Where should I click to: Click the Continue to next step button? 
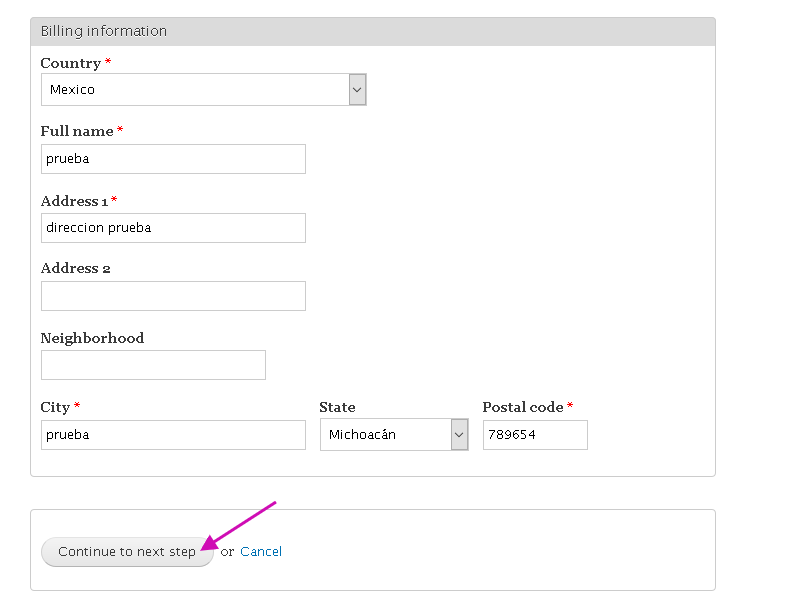point(127,552)
